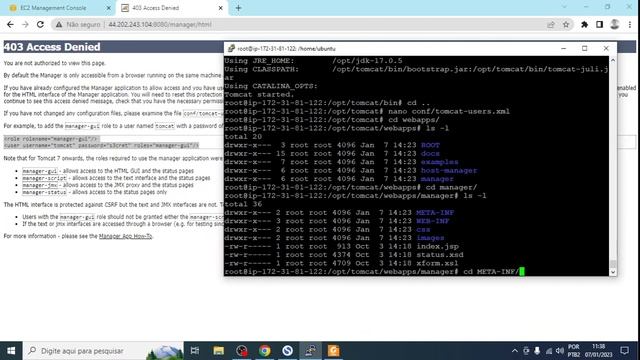
Task: Open the Chrome profile avatar
Action: click(615, 24)
